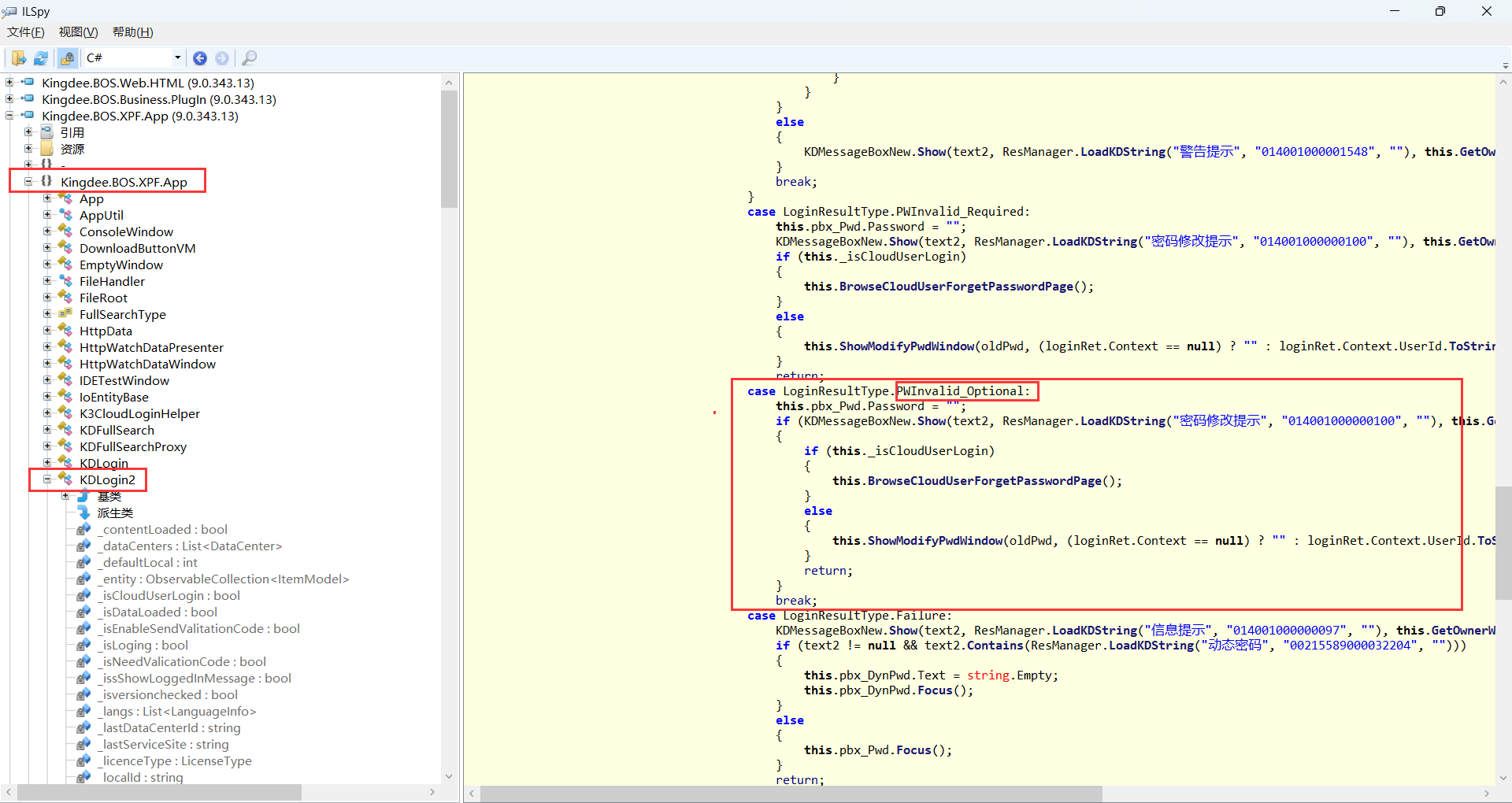Viewport: 1512px width, 803px height.
Task: Click the 基类 base types icon
Action: 84,495
